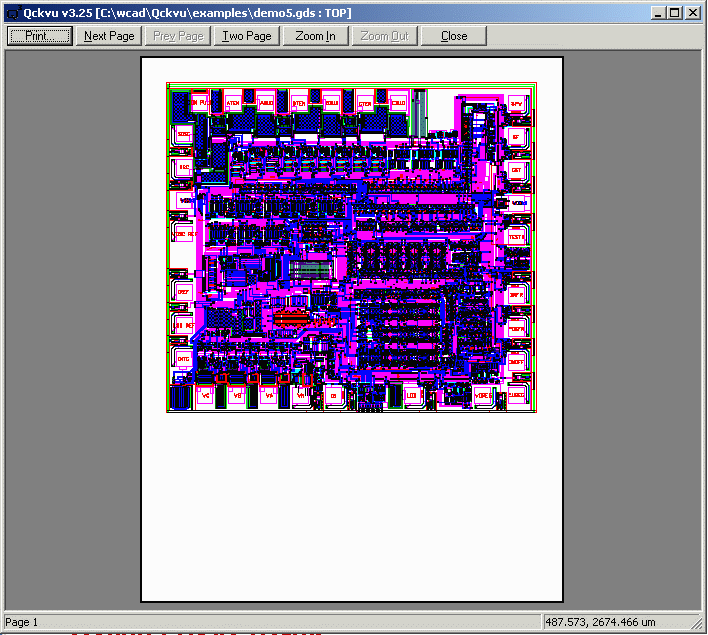Click the VB pad at layout bottom
The image size is (708, 635).
[237, 396]
